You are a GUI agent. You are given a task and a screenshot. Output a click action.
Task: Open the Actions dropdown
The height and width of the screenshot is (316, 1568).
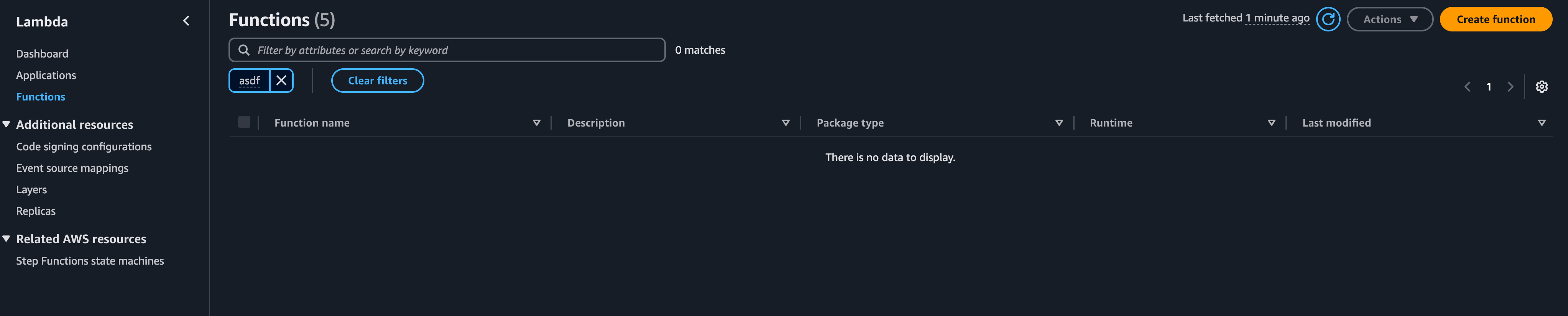(x=1390, y=20)
